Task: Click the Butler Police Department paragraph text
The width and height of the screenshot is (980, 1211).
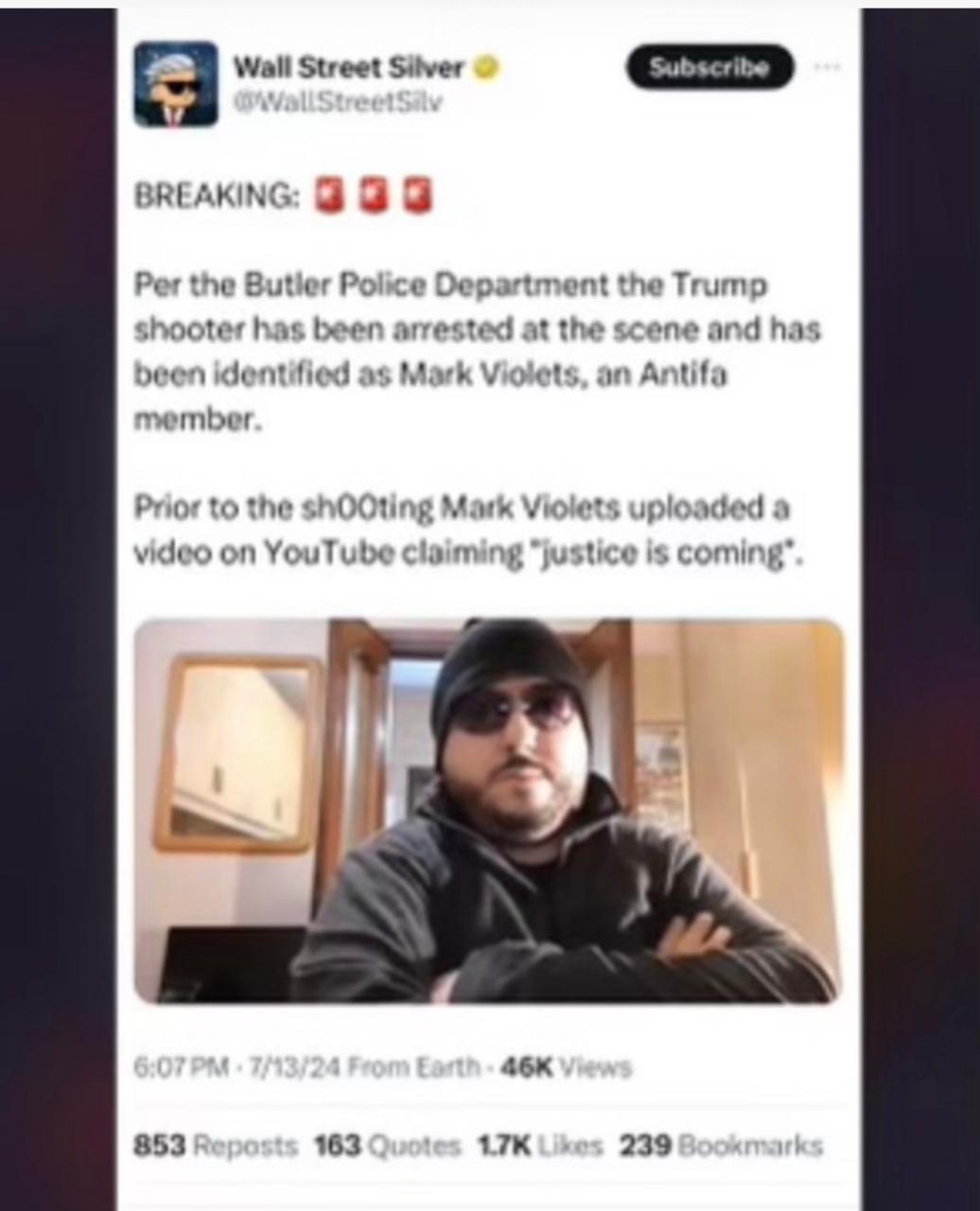Action: (x=478, y=352)
